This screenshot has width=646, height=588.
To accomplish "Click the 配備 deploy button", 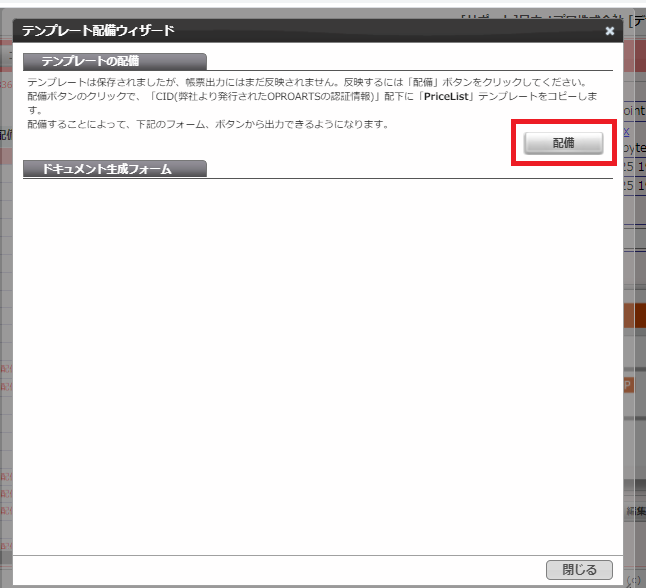I will tap(563, 144).
